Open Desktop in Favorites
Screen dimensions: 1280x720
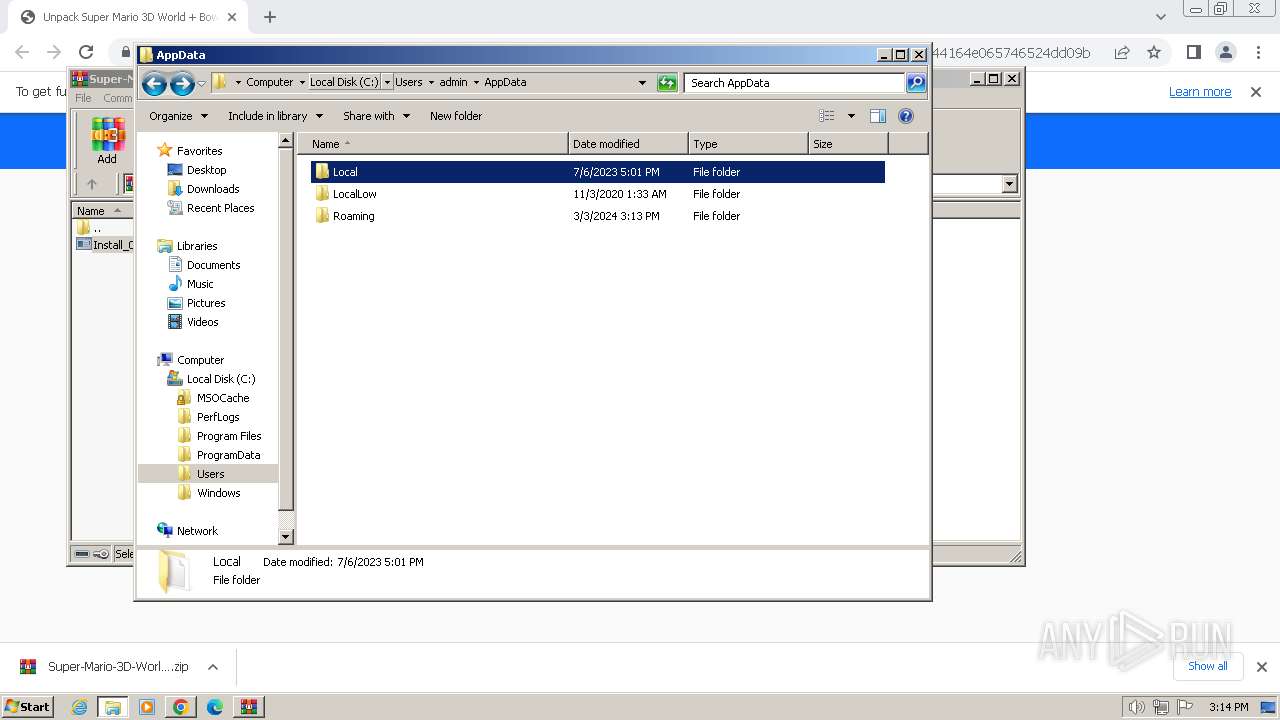pyautogui.click(x=207, y=170)
